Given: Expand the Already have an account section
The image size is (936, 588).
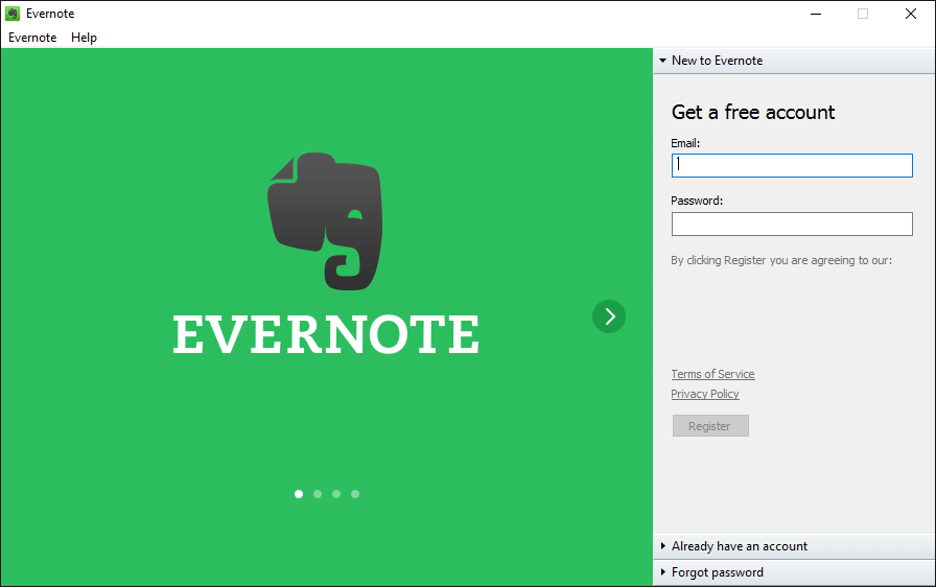Looking at the screenshot, I should 794,546.
